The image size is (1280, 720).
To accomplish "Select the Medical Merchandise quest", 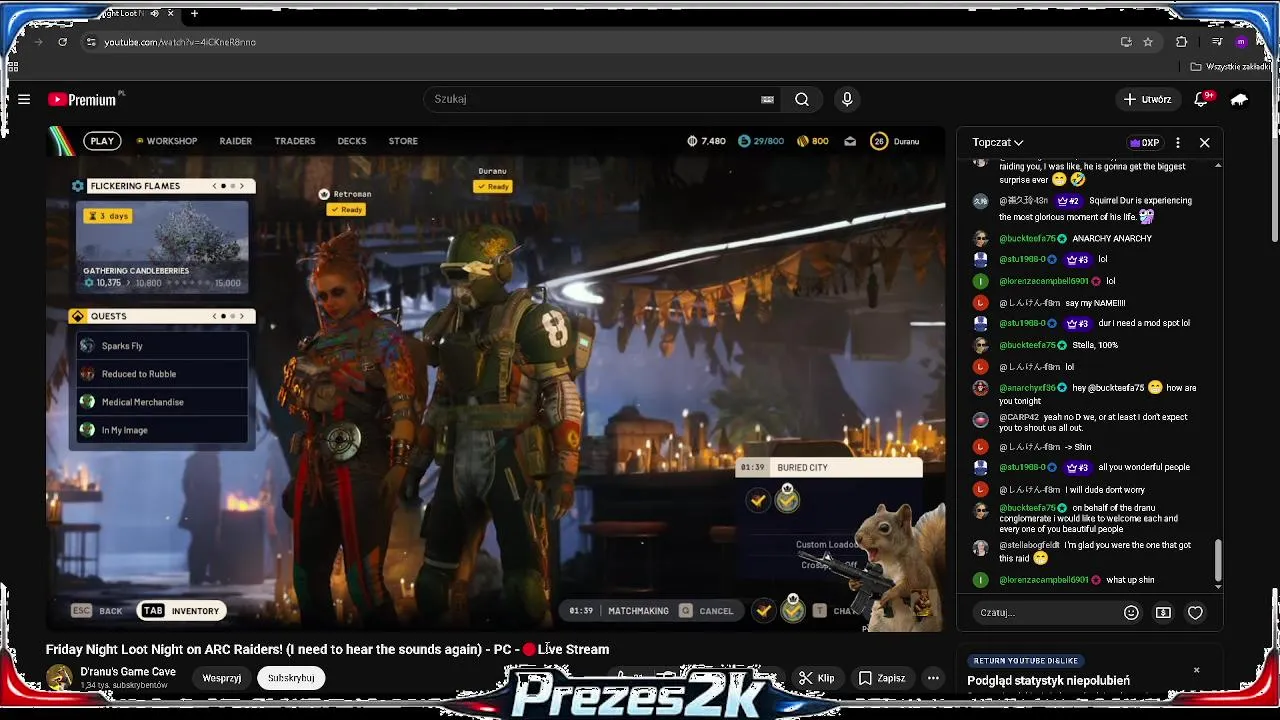I will (162, 402).
